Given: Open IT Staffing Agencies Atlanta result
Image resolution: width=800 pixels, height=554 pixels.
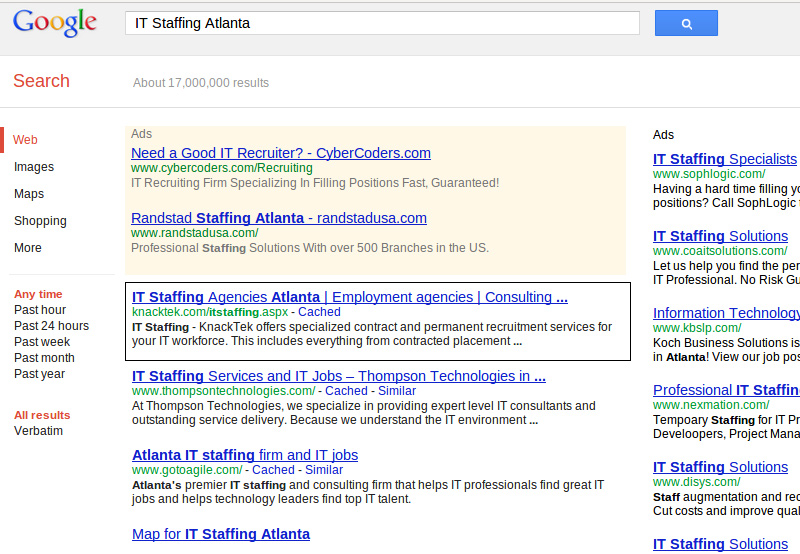Looking at the screenshot, I should pos(349,297).
